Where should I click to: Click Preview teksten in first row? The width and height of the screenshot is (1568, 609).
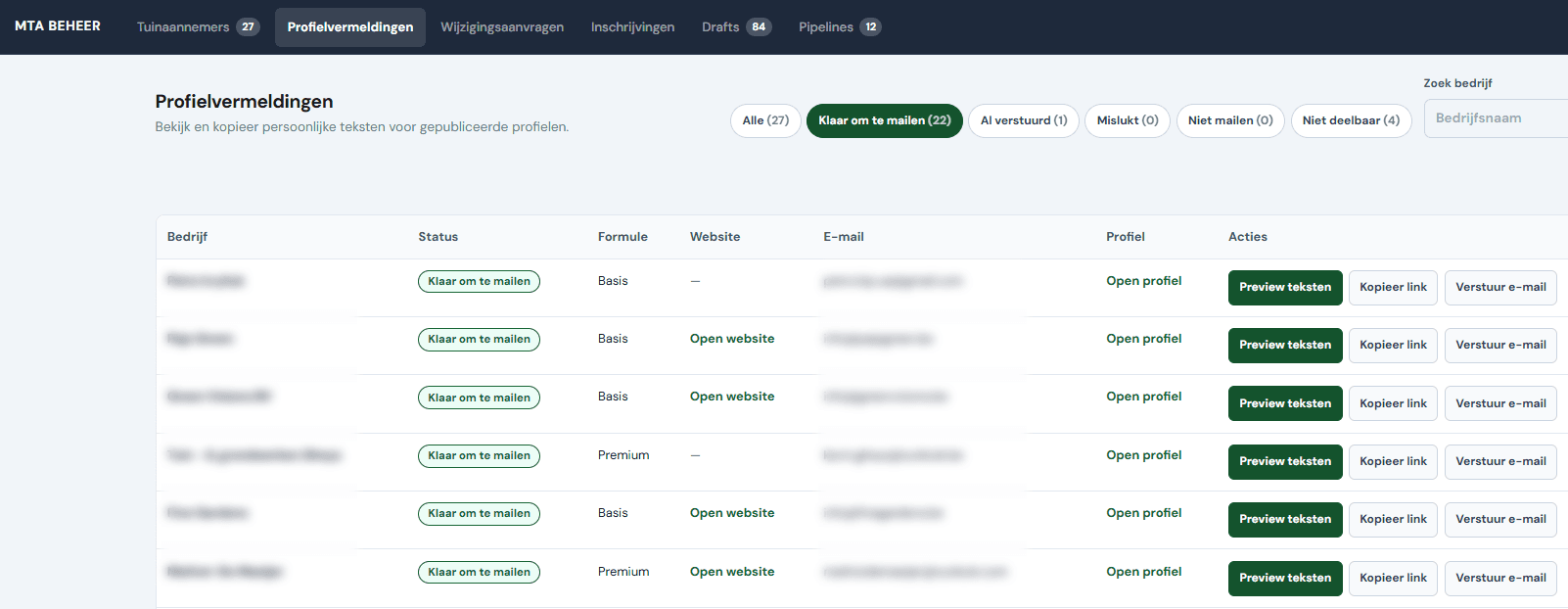[x=1285, y=287]
